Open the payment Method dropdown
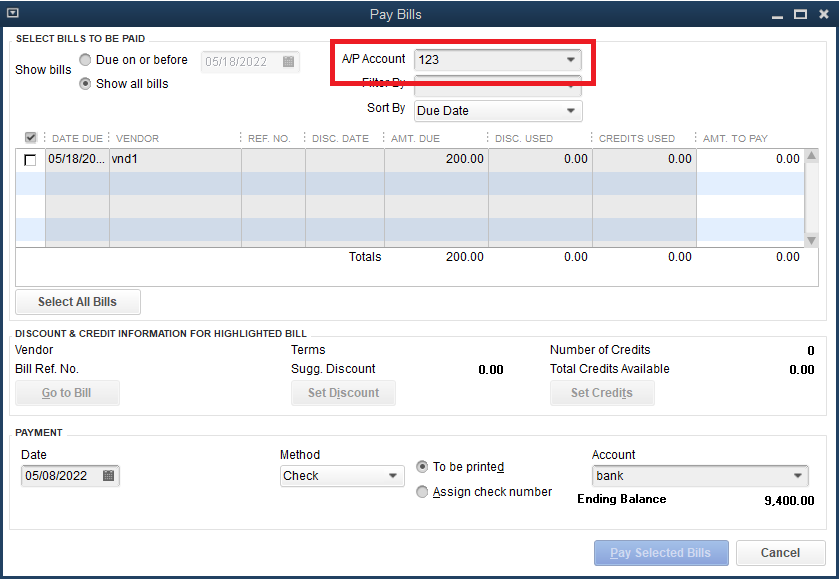 pos(393,476)
